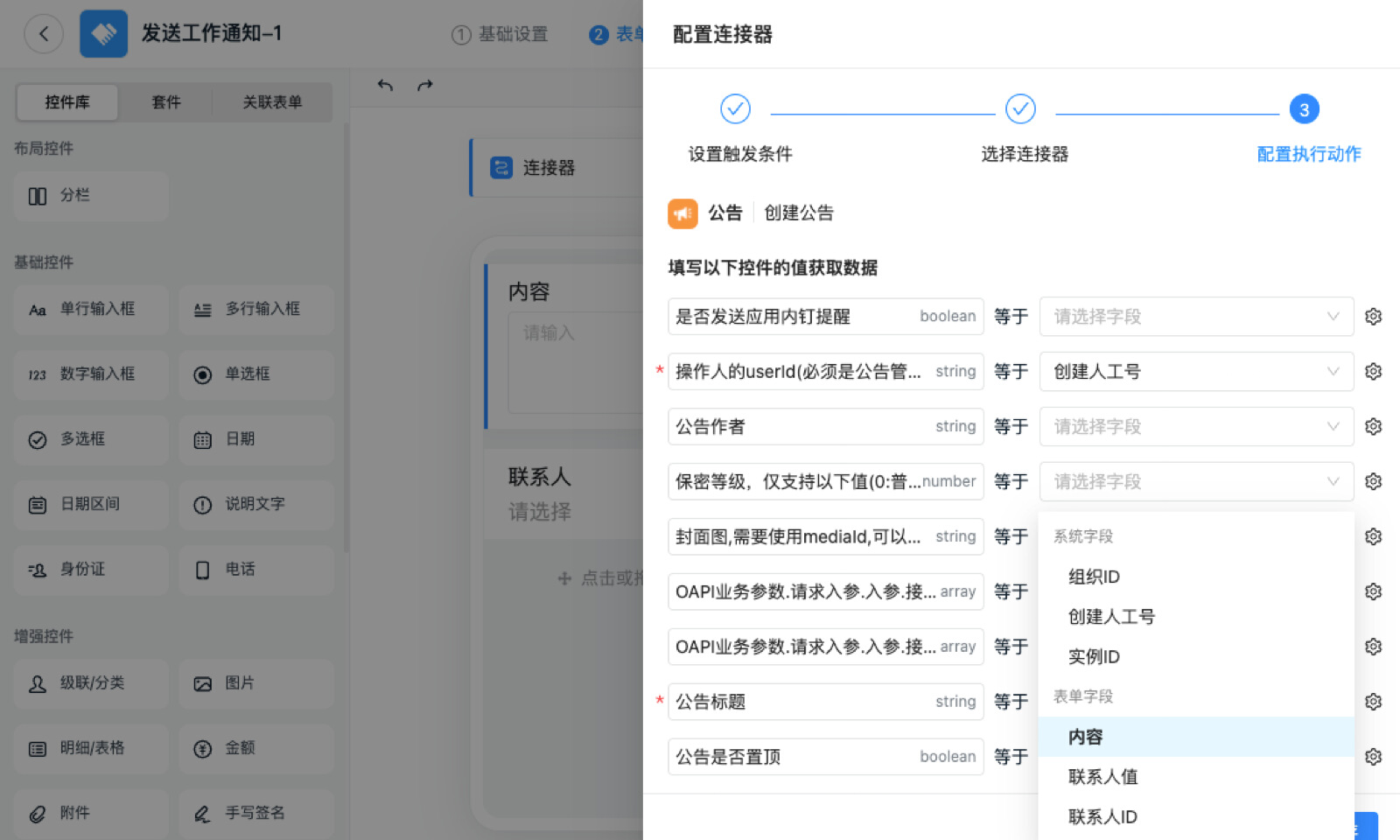Viewport: 1400px width, 840px height.
Task: Click gear icon for 保密等级 row
Action: coord(1373,481)
